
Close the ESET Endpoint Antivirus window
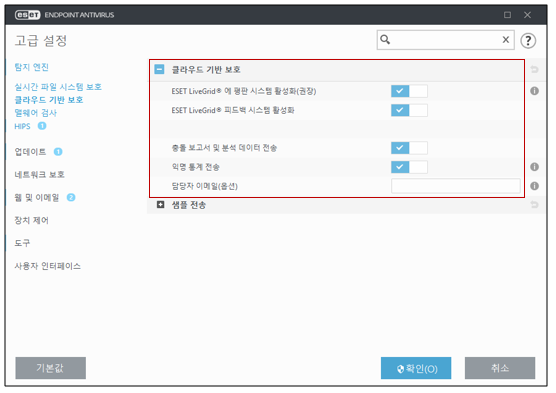coord(527,15)
